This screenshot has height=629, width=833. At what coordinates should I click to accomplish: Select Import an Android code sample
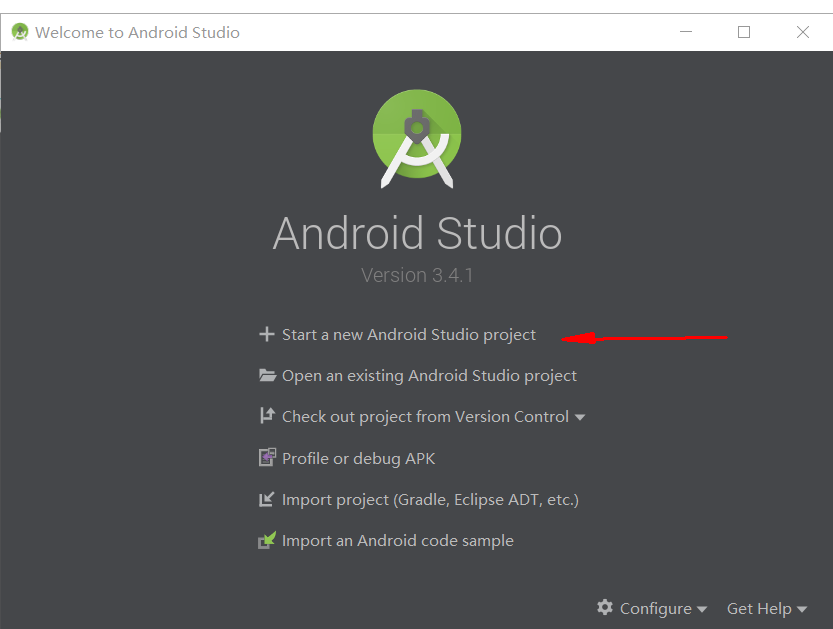(x=397, y=540)
